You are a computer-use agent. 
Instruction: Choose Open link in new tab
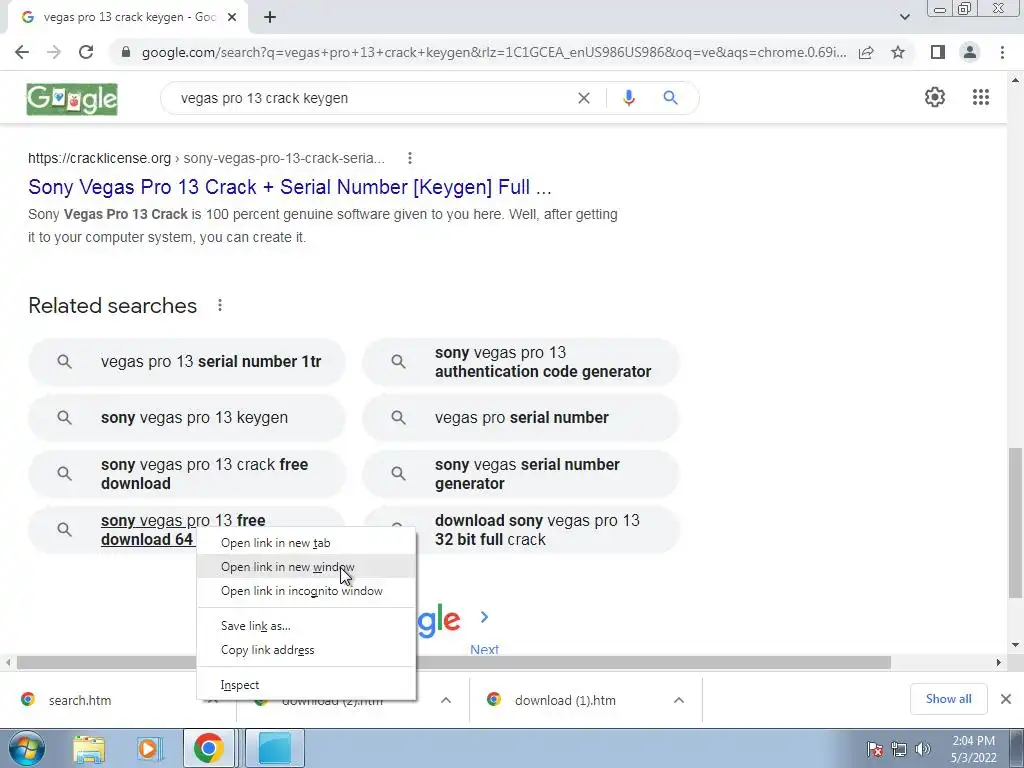point(306,543)
